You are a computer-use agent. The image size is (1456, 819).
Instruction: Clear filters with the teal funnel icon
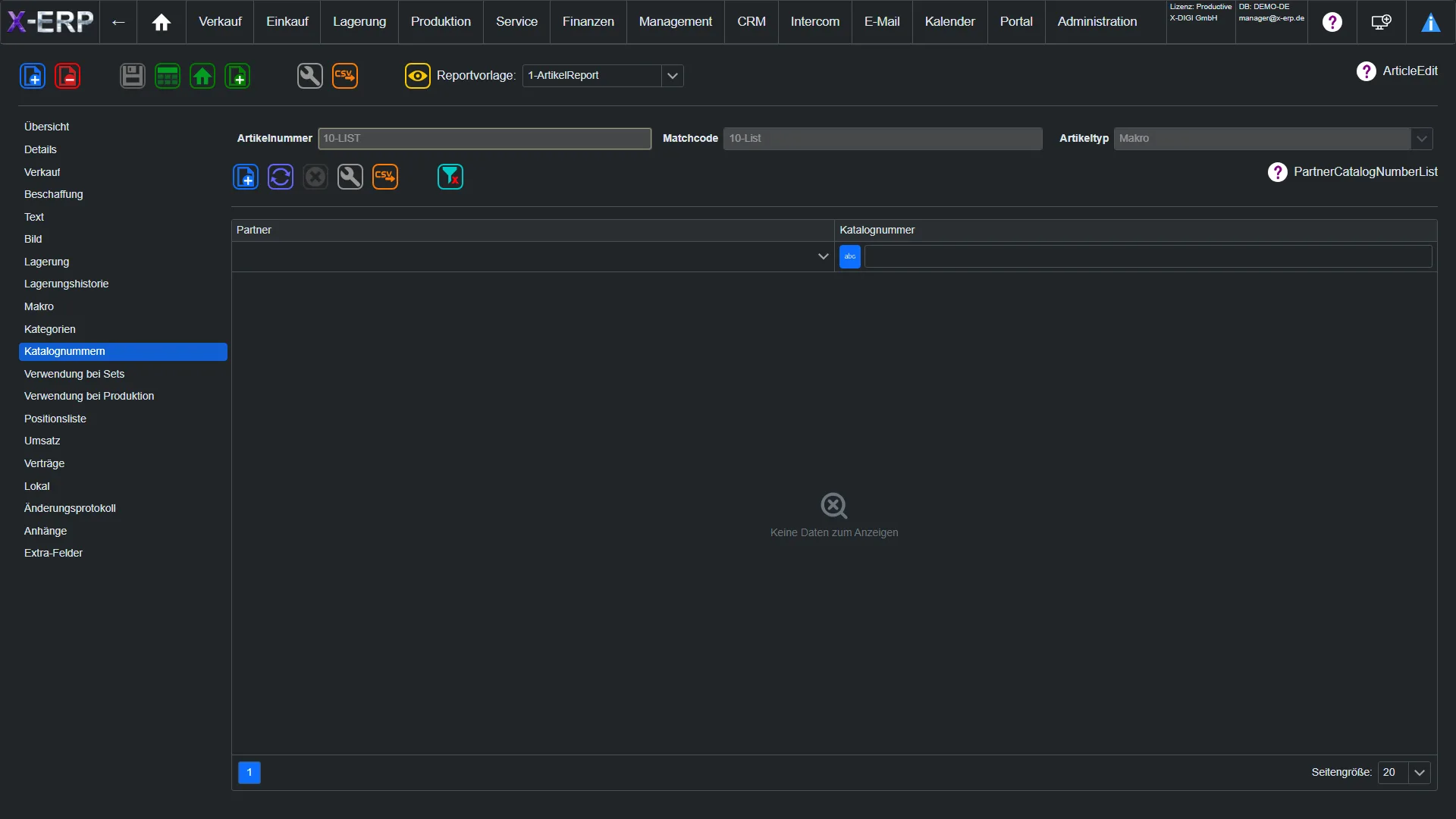point(450,177)
